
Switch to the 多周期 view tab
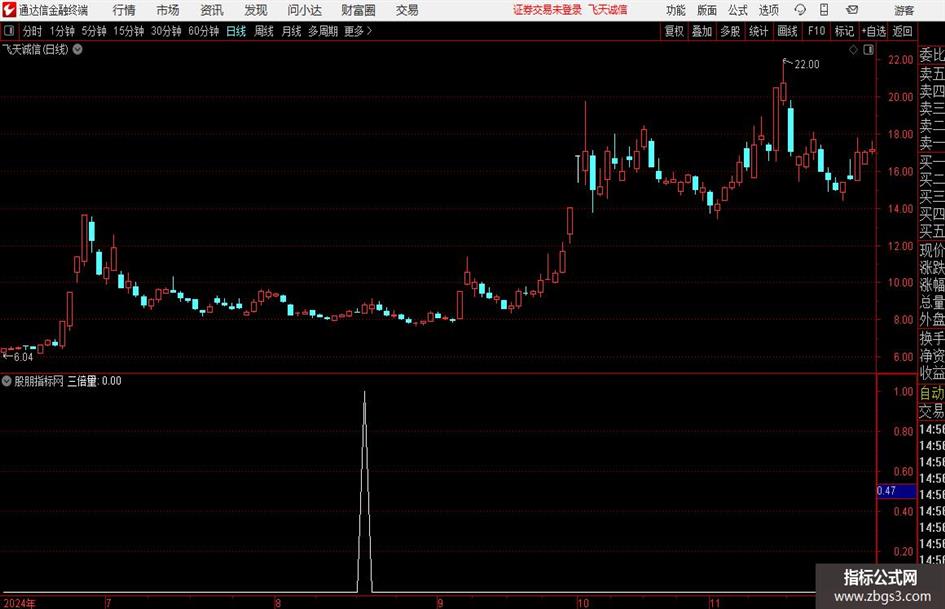[x=323, y=31]
